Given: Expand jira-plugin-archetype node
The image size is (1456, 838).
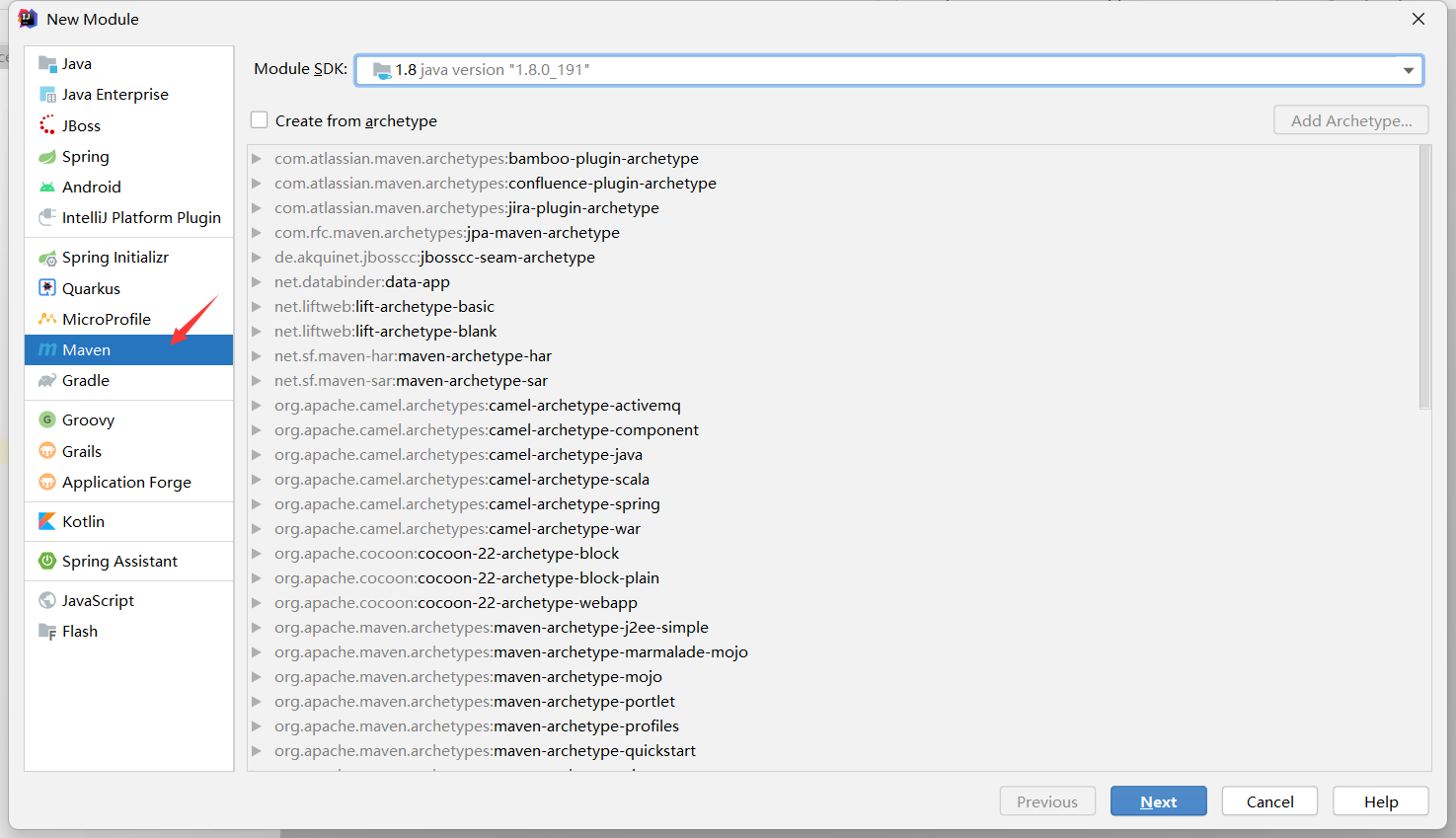Looking at the screenshot, I should coord(257,208).
